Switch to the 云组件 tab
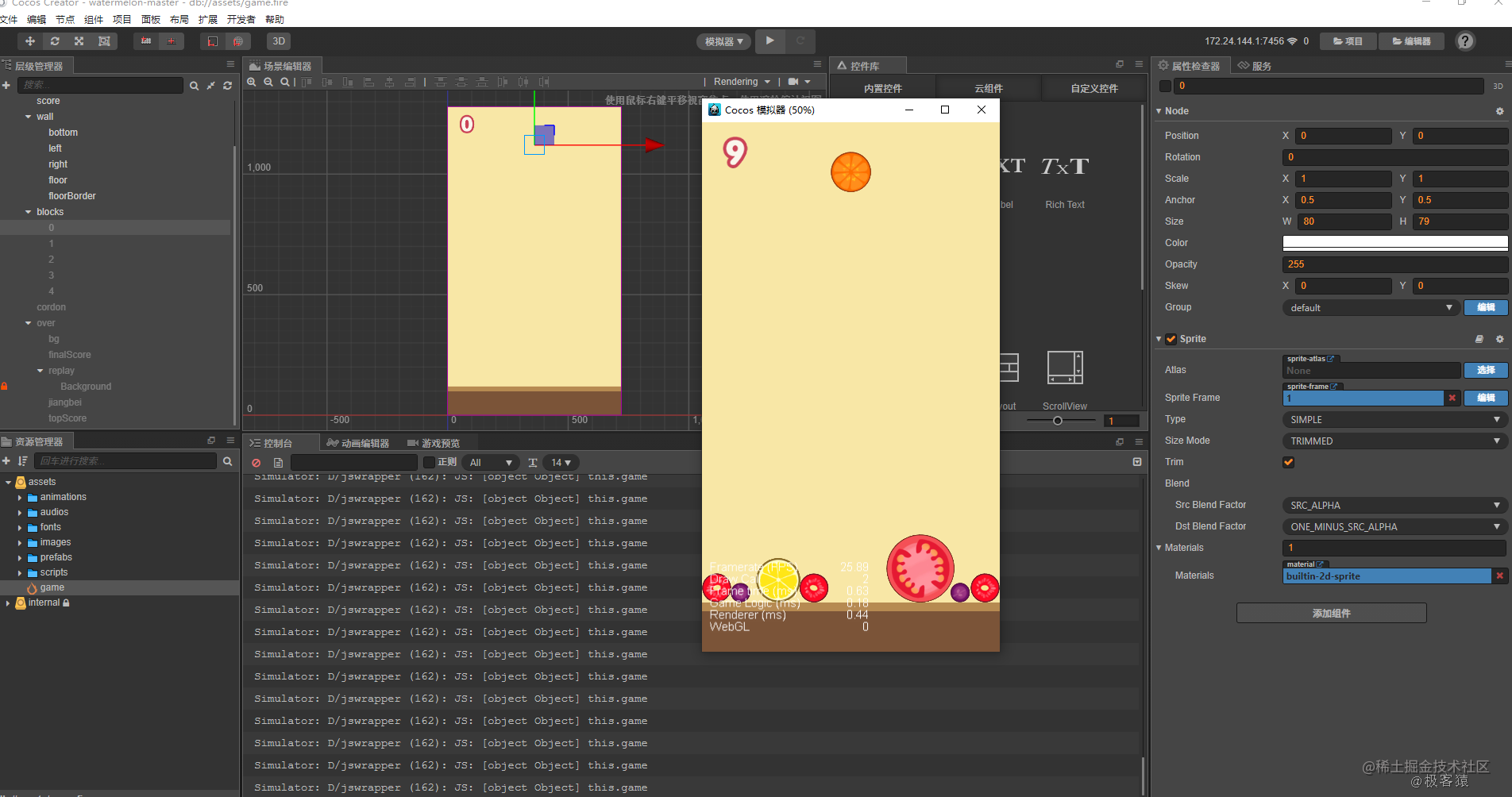The height and width of the screenshot is (797, 1512). coord(989,88)
